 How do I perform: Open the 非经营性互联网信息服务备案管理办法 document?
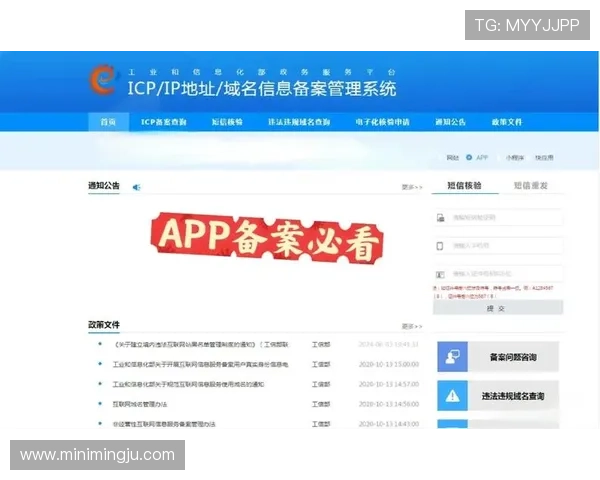(164, 424)
